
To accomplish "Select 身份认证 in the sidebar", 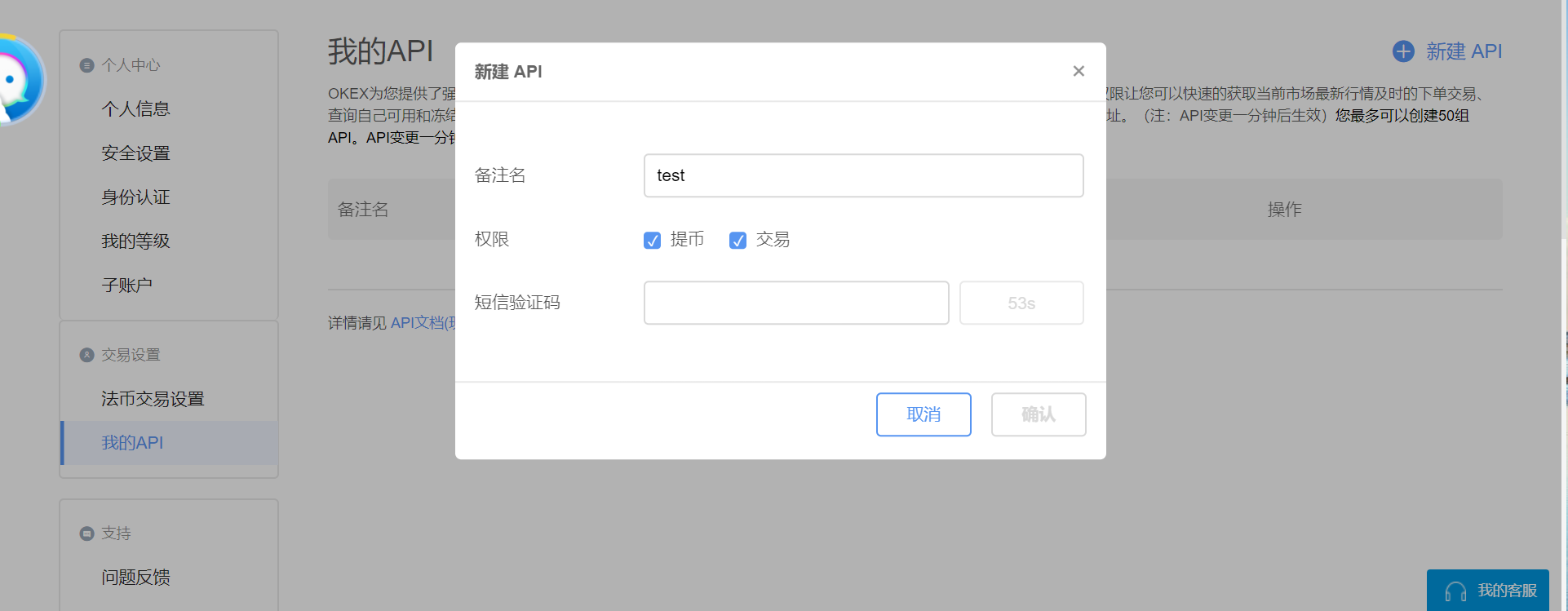I will (x=135, y=197).
